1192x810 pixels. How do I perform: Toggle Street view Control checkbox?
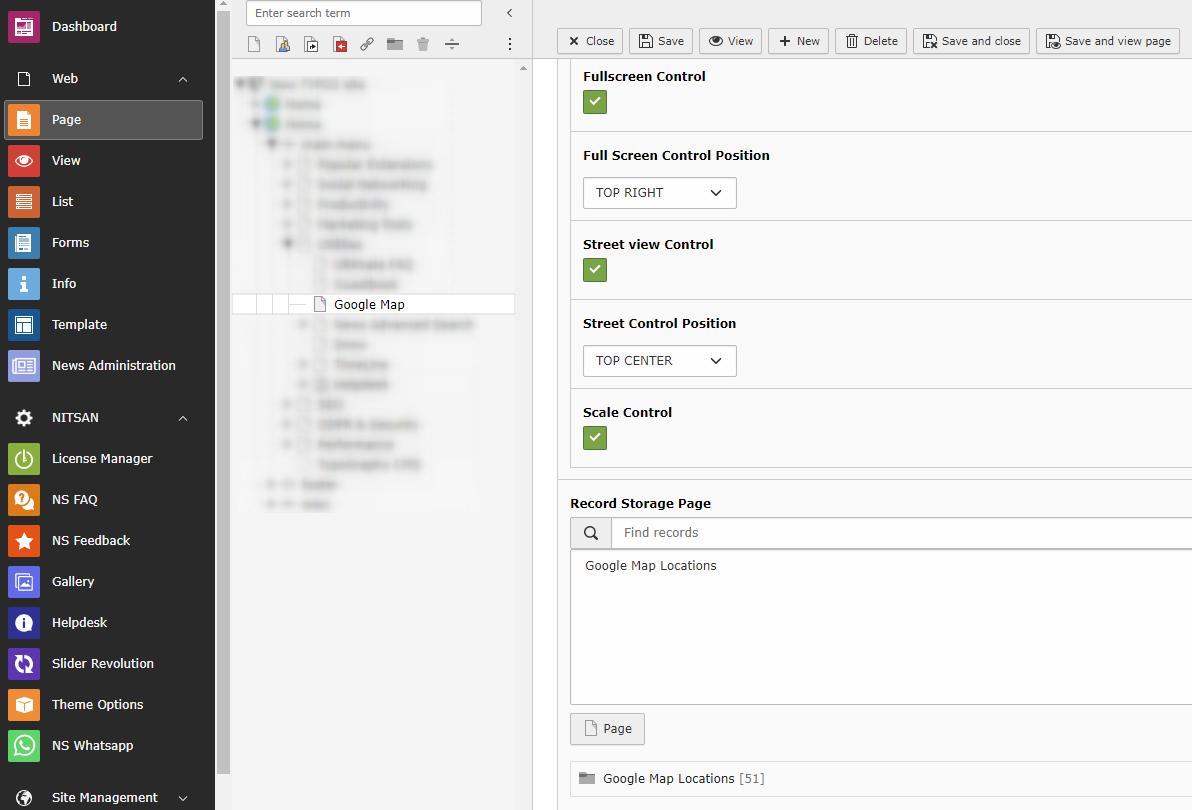coord(594,270)
